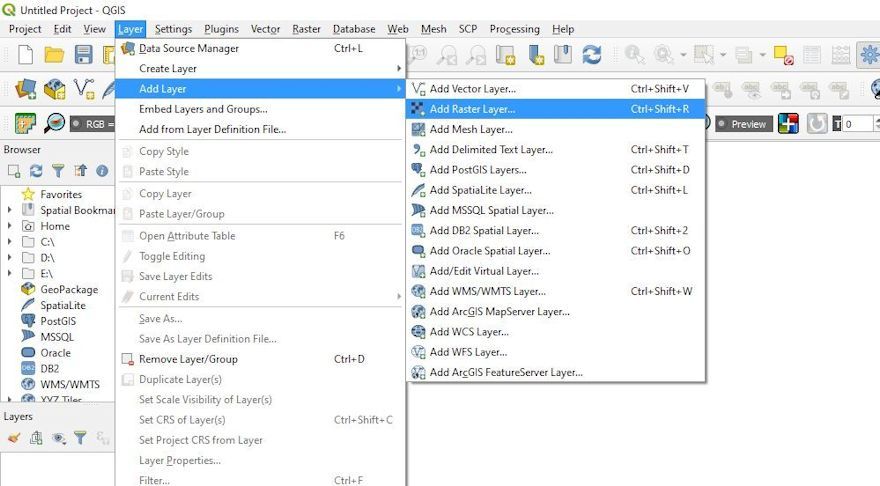
Task: Open the layer visibility eye menu
Action: coord(59,437)
